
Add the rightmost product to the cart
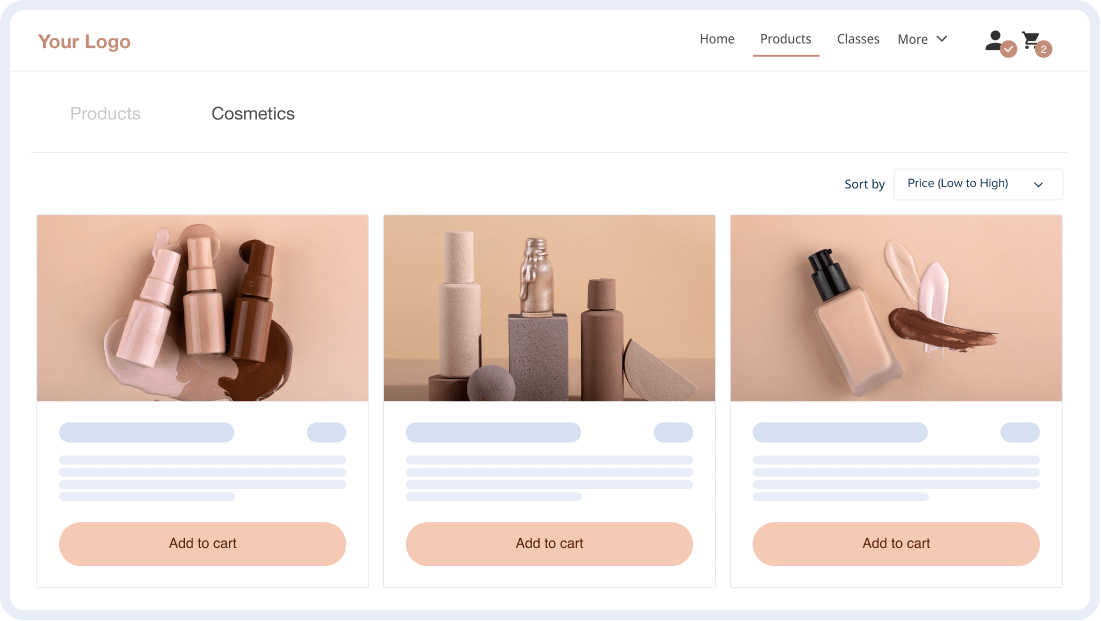[x=895, y=544]
